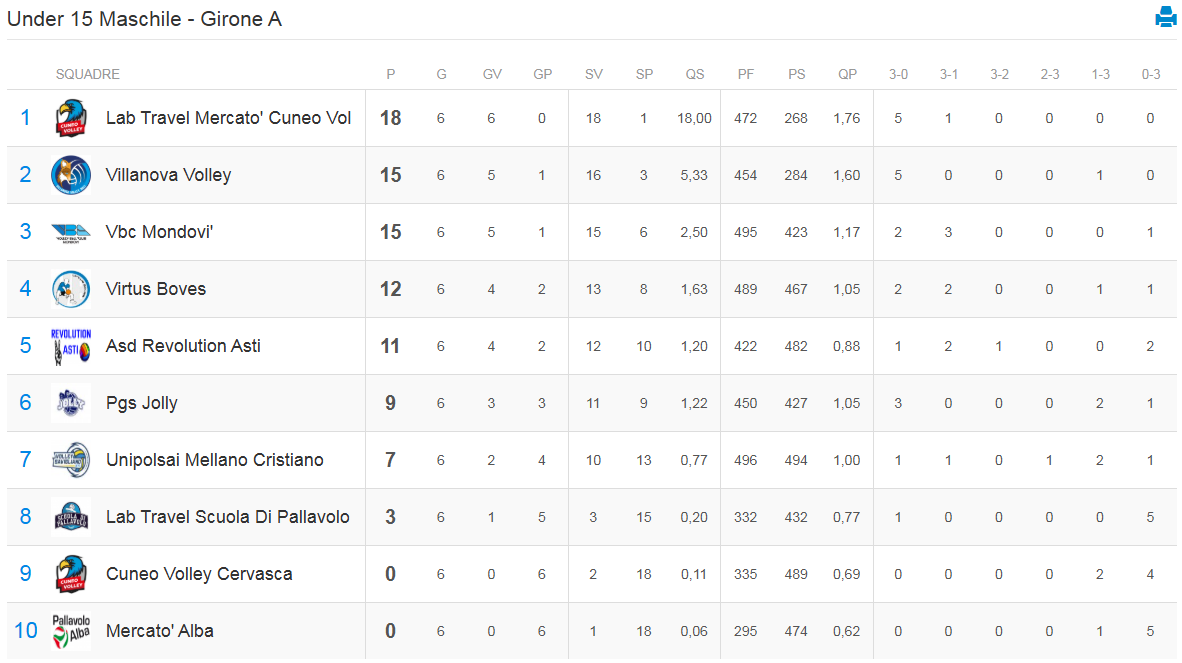Select the Pgs Jolly team name
1182x663 pixels.
tap(142, 403)
